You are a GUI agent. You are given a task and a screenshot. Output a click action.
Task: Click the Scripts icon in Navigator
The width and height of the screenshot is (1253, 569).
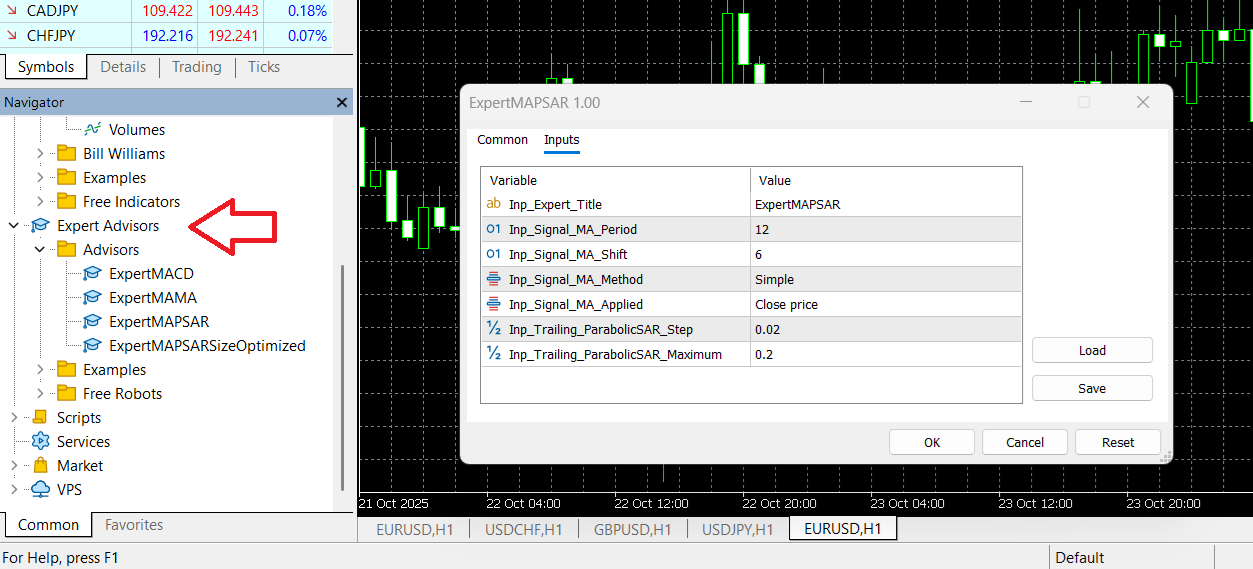click(40, 417)
